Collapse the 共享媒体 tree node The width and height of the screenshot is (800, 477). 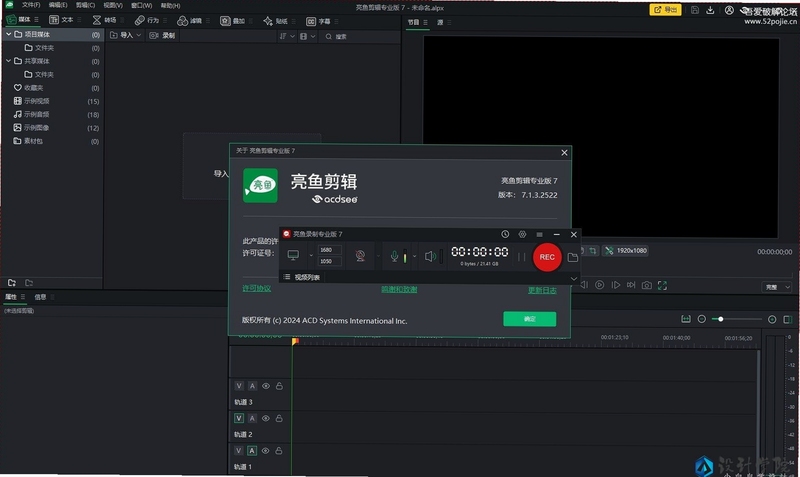coord(9,61)
